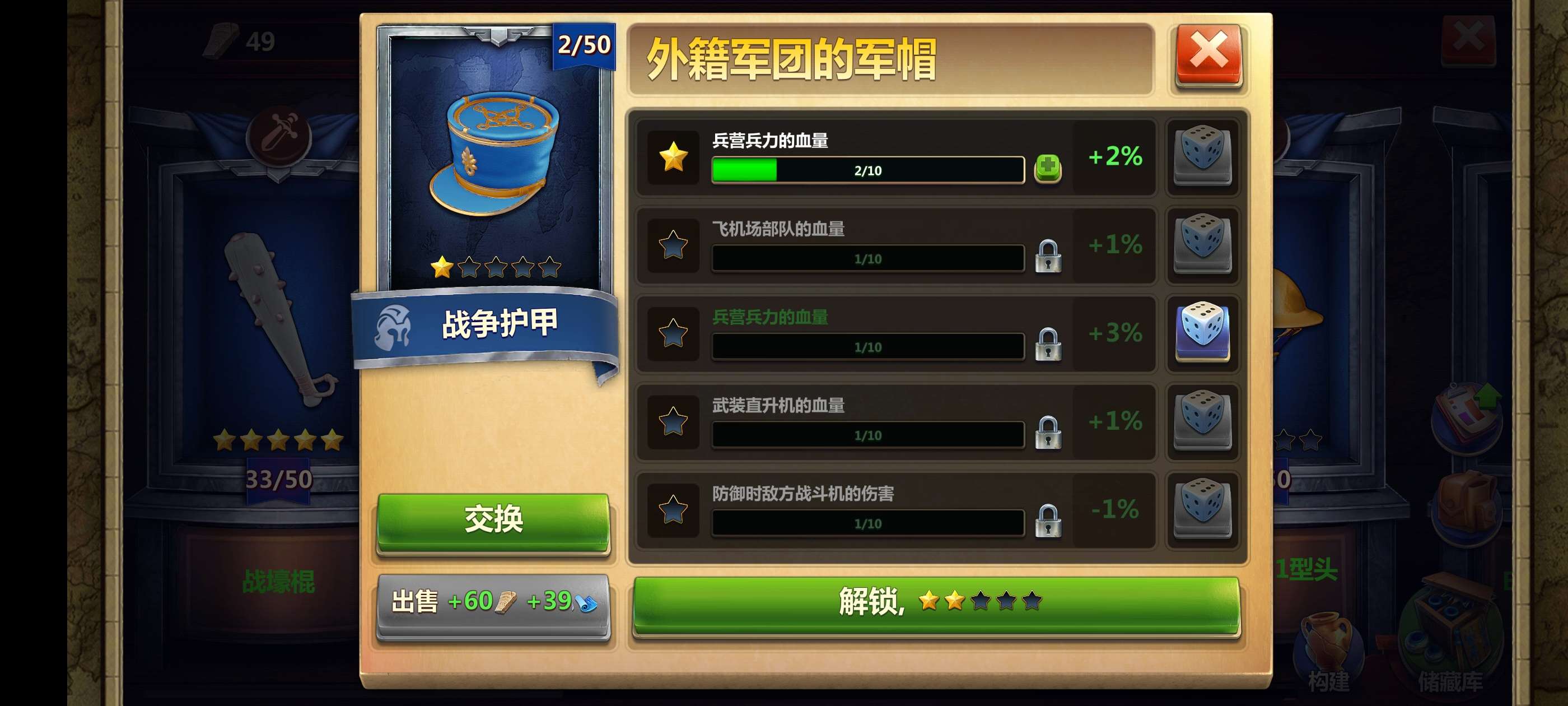Roll the dice for 武装直升机的血量

tap(1202, 420)
